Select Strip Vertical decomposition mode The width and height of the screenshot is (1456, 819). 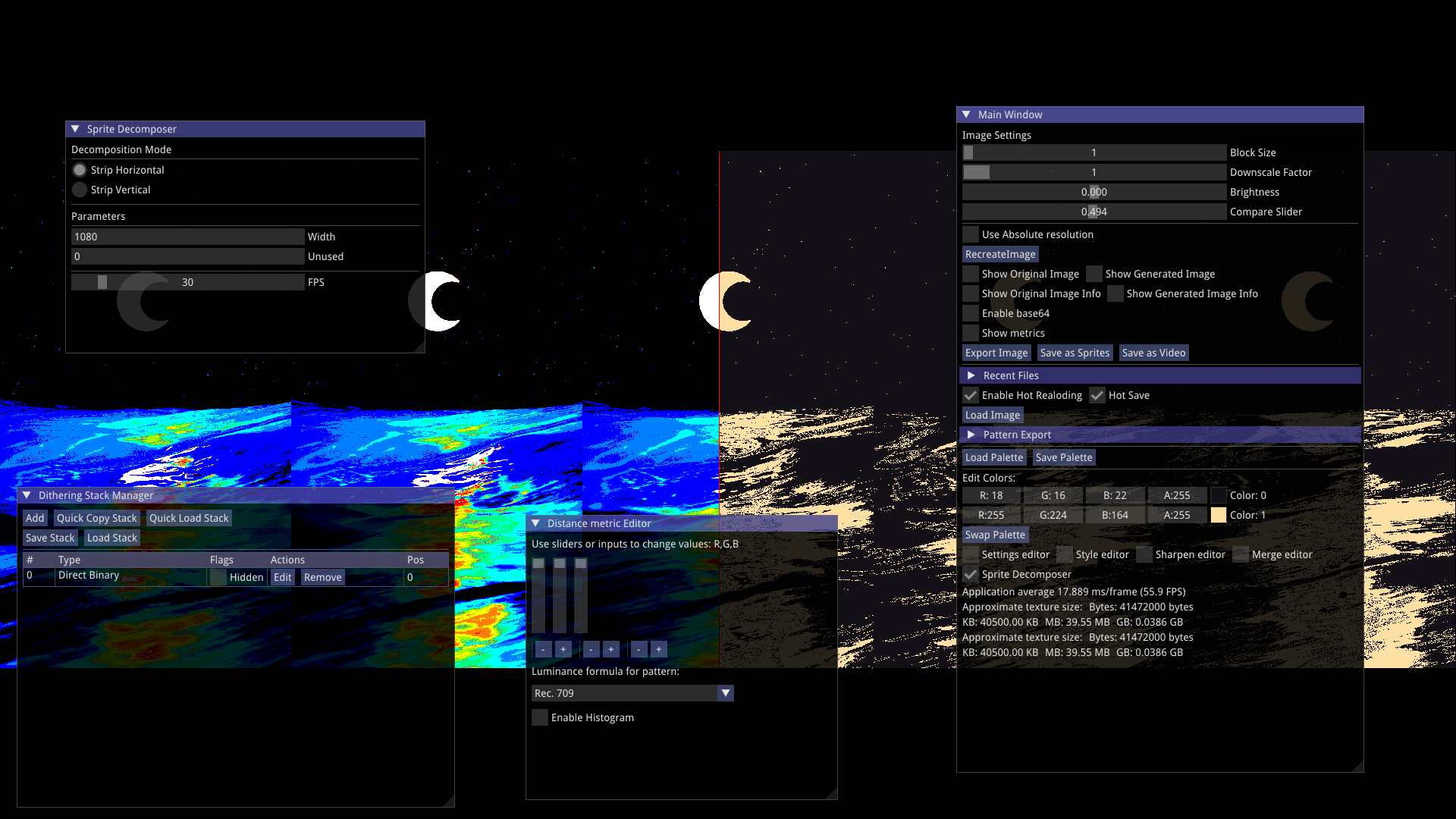[x=80, y=190]
